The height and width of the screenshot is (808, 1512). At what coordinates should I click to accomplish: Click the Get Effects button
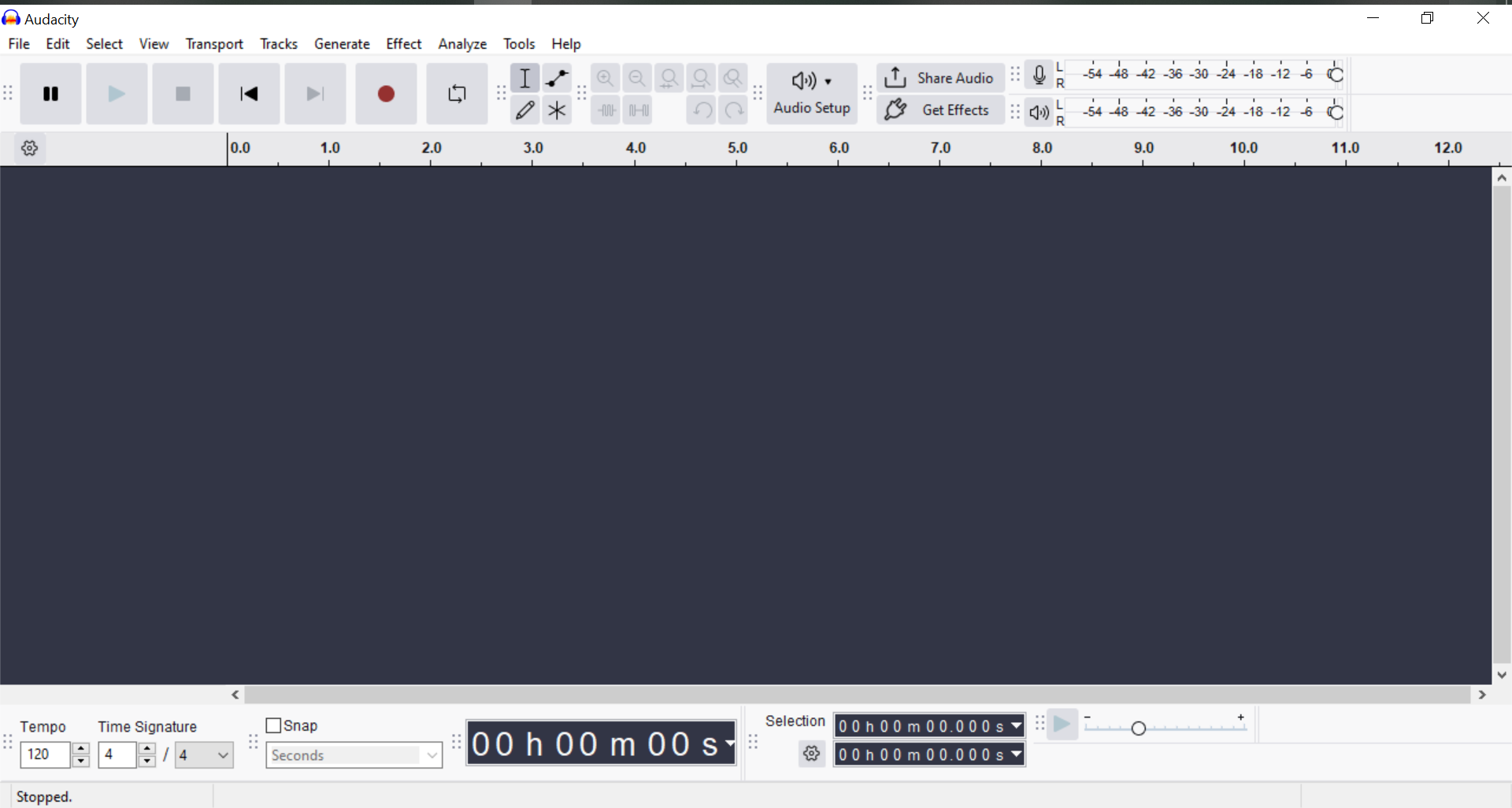939,110
